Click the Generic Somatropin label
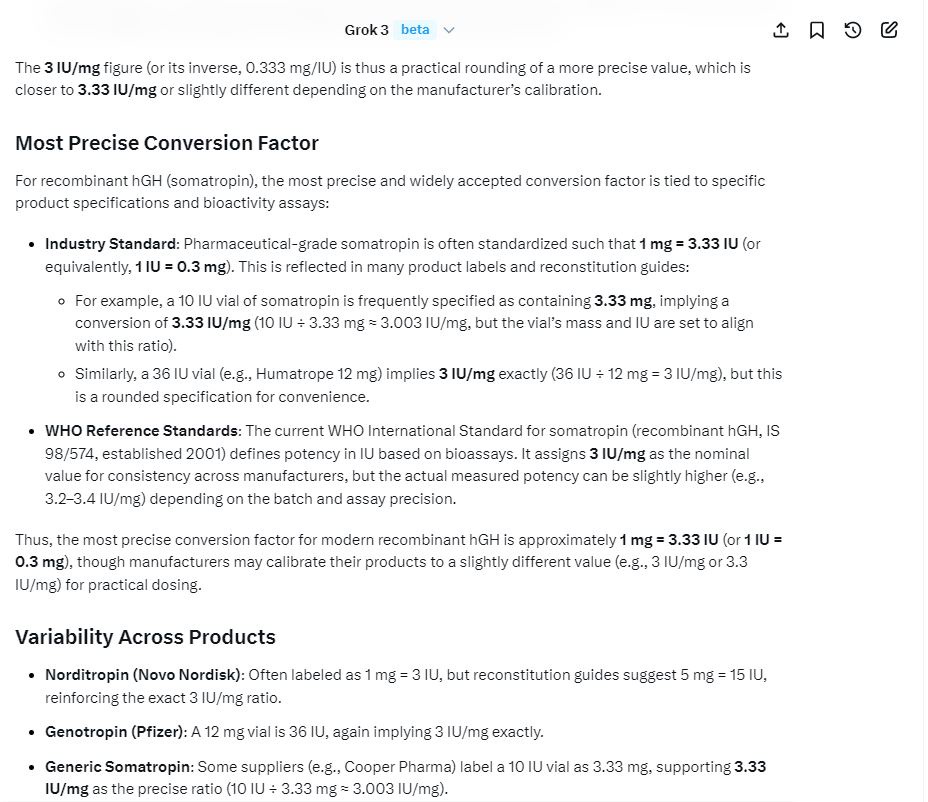This screenshot has height=802, width=928. tap(119, 767)
